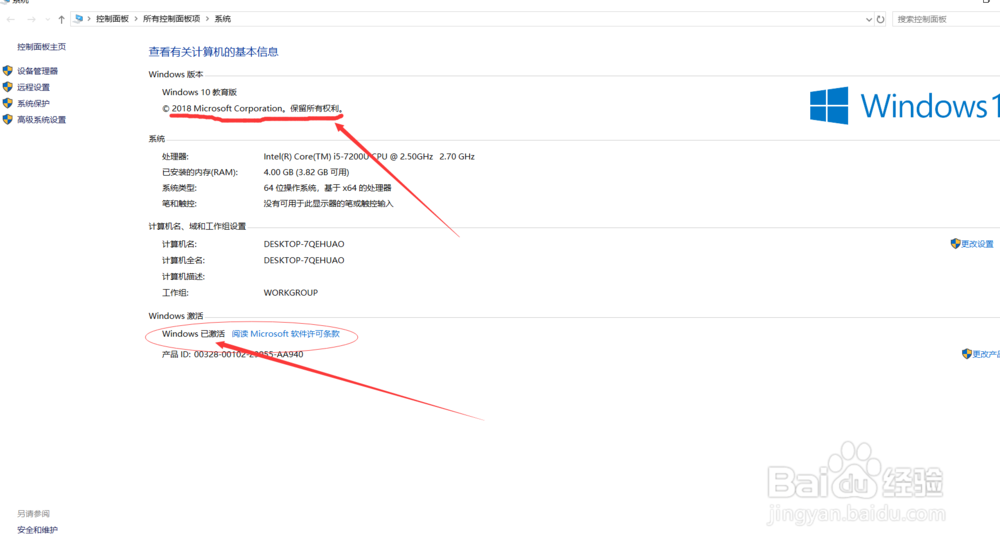Click the 搜索控制面板 search field
Image resolution: width=1000 pixels, height=548 pixels.
946,20
